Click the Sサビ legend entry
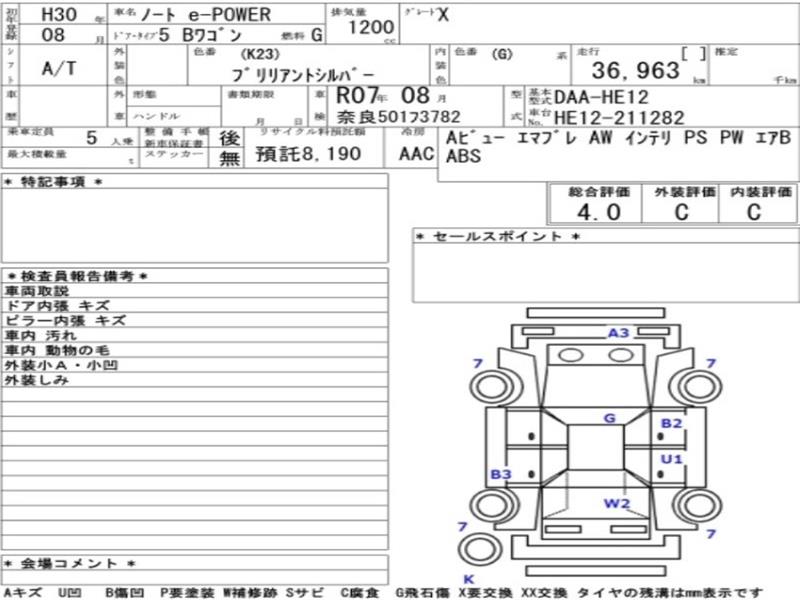The width and height of the screenshot is (800, 600). (305, 593)
